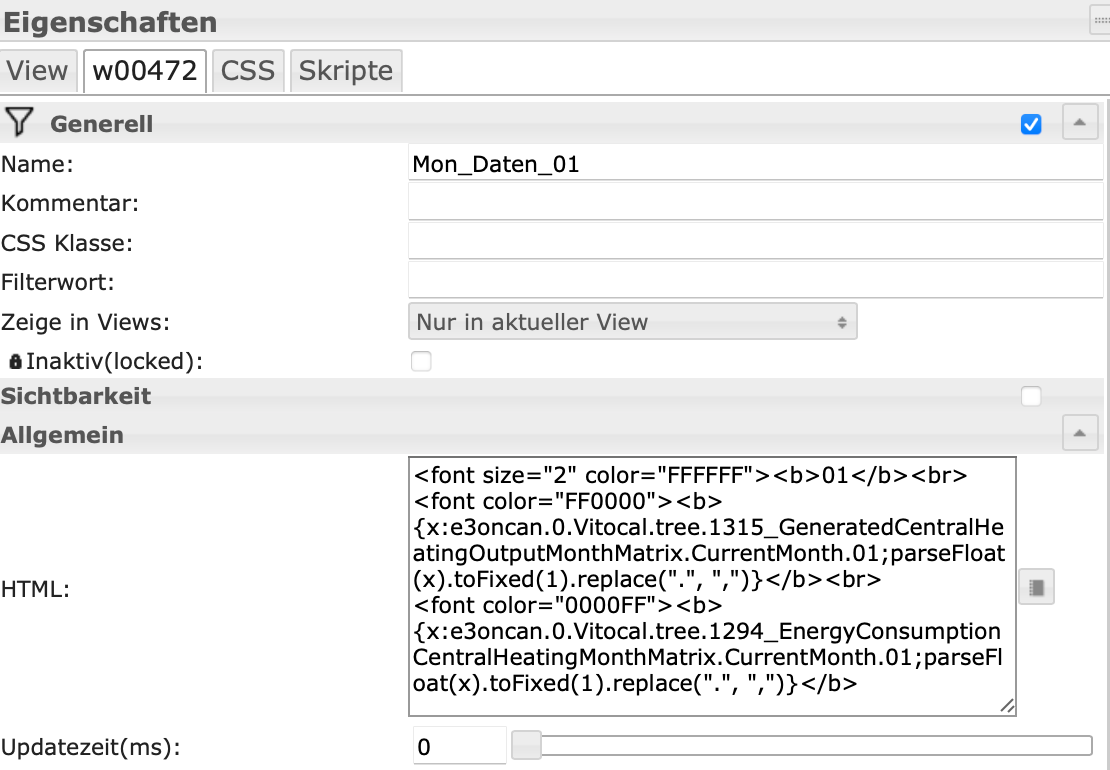Click into the Name field

pos(755,164)
